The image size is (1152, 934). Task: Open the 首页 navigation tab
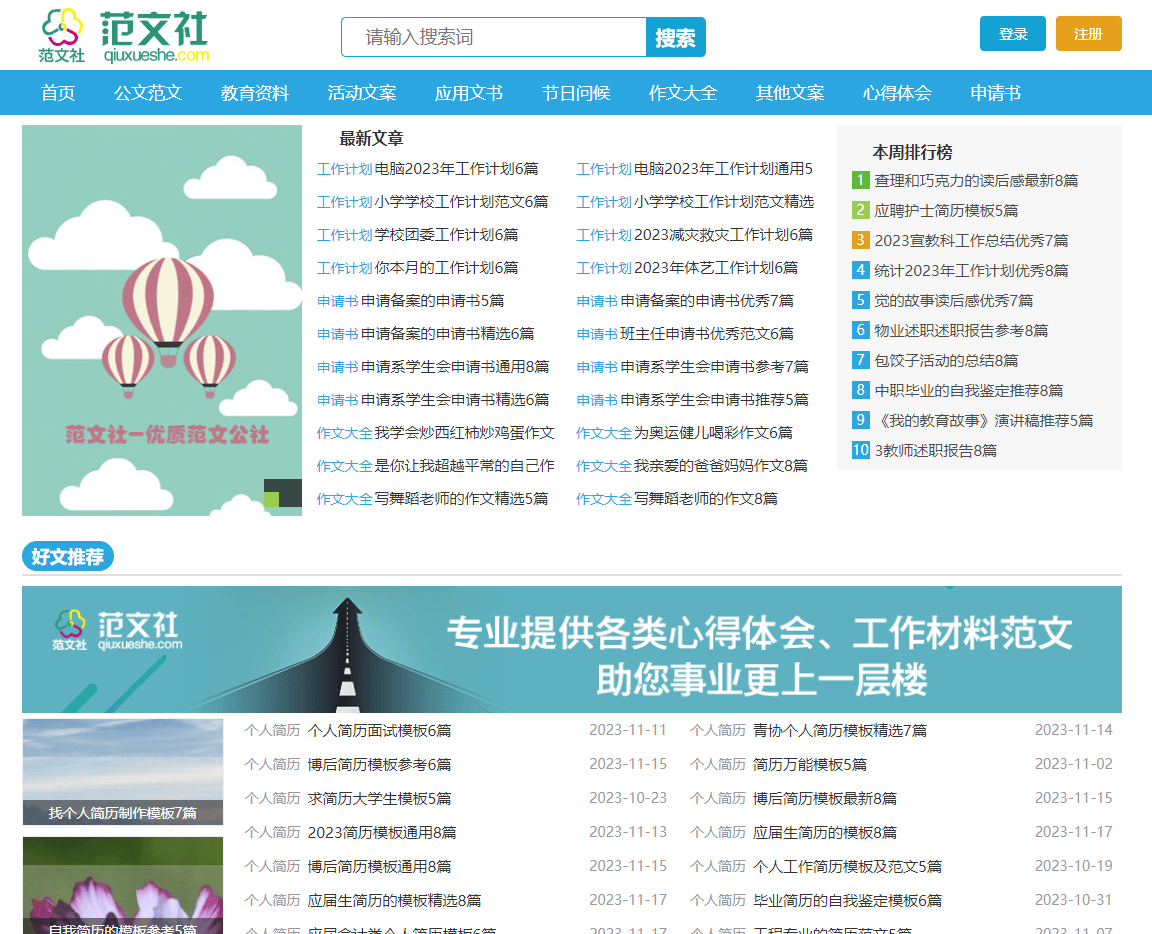58,93
